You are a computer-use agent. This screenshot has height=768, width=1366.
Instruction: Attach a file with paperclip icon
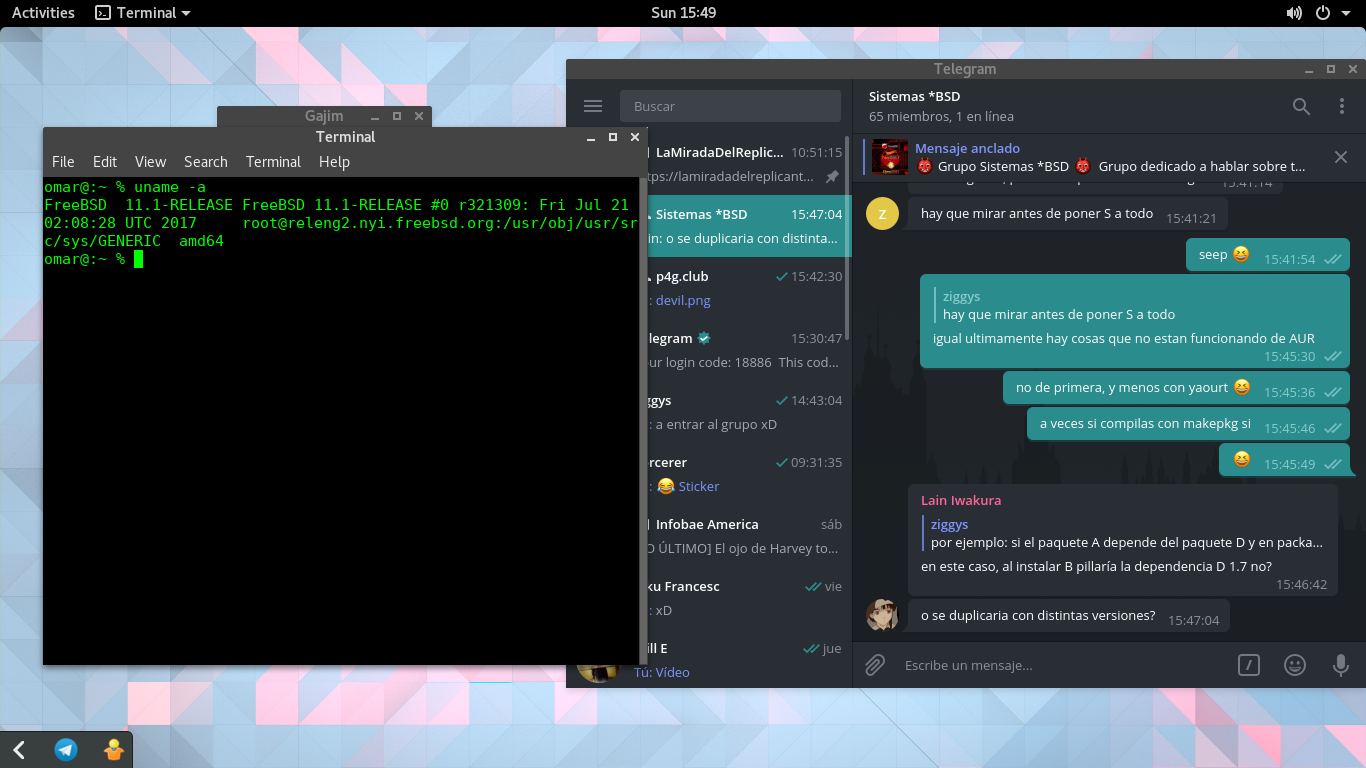point(875,665)
